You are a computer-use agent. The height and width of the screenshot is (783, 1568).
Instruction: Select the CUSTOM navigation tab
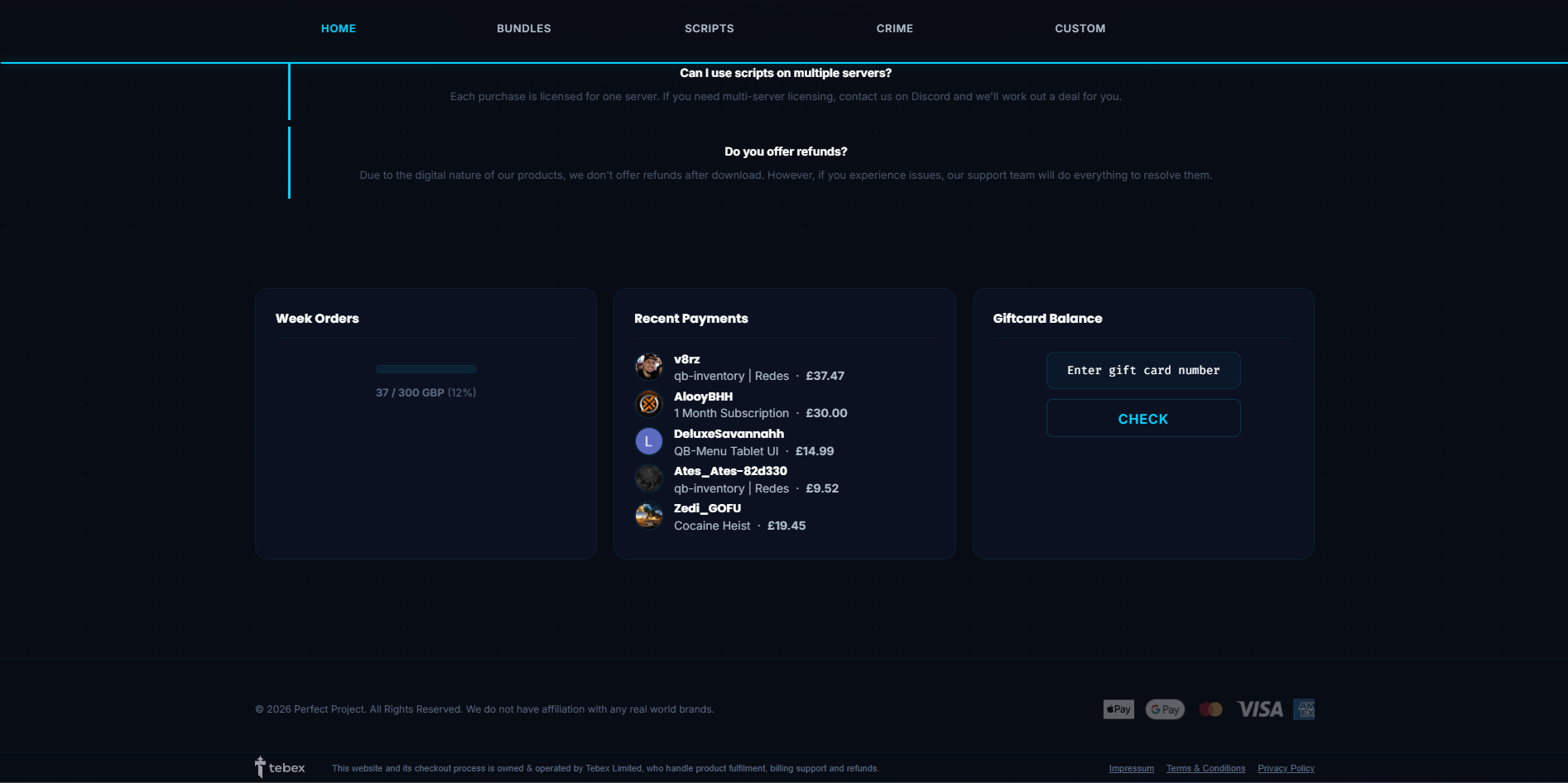tap(1080, 28)
